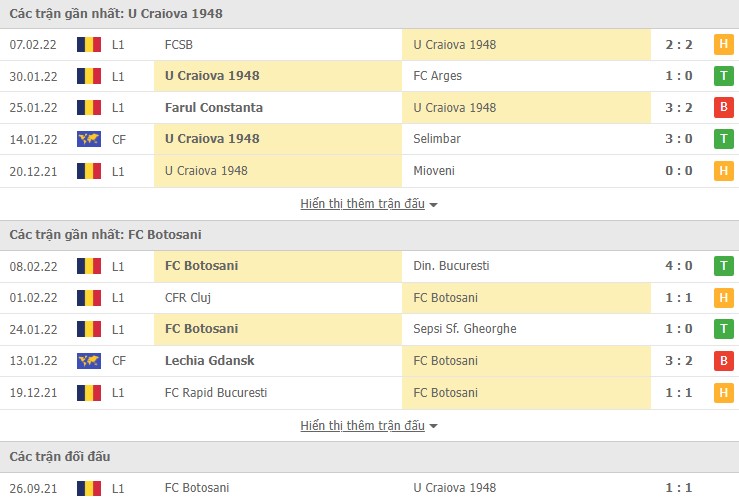Click date 07.02.22
Viewport: 739px width, 504px height.
[x=33, y=45]
